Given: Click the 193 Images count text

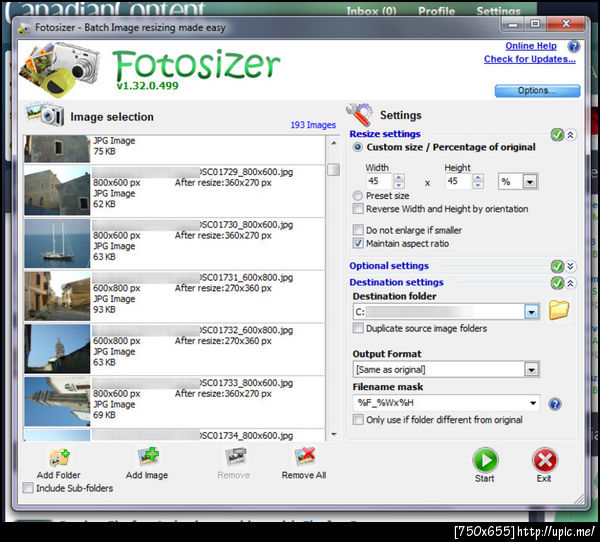Looking at the screenshot, I should 313,125.
